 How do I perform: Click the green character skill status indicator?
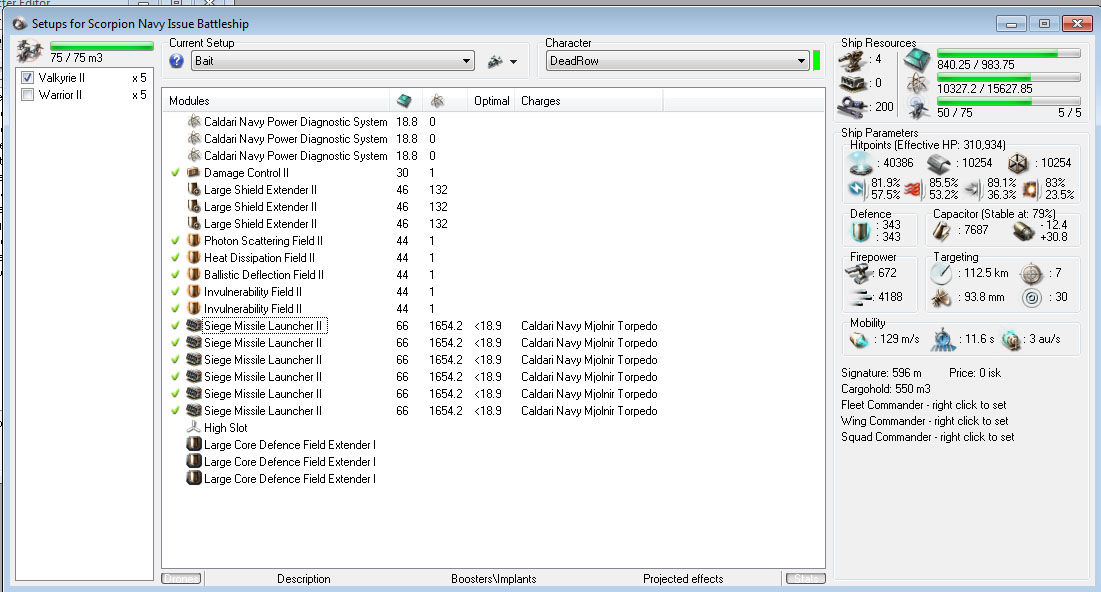click(817, 60)
